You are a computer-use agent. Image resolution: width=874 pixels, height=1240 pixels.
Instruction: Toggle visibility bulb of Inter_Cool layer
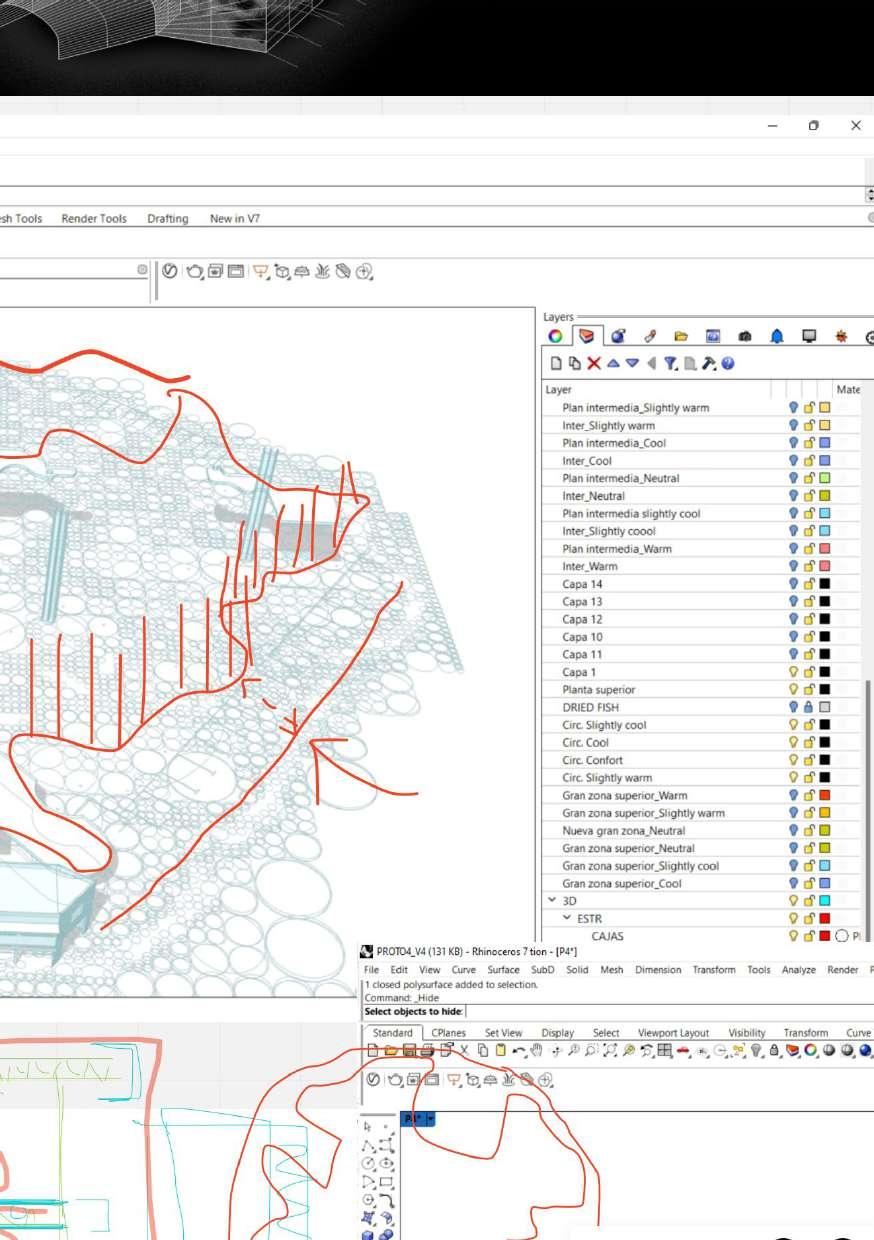(793, 461)
